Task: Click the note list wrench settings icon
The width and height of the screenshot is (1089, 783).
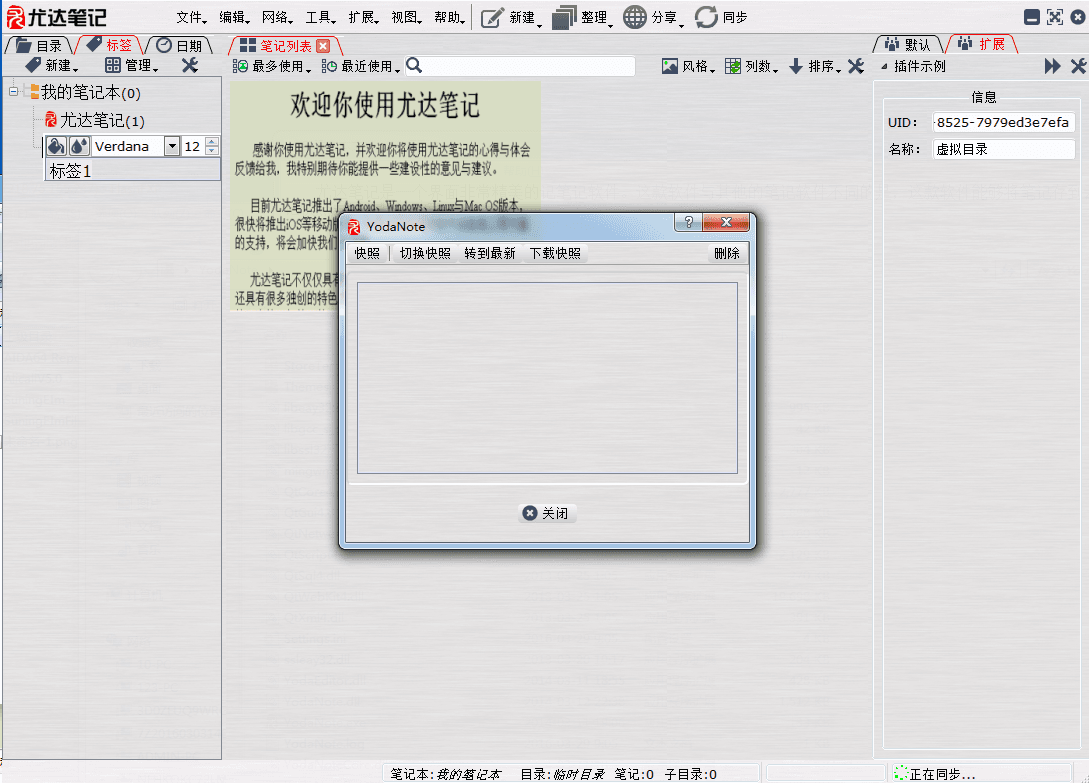Action: click(x=856, y=66)
